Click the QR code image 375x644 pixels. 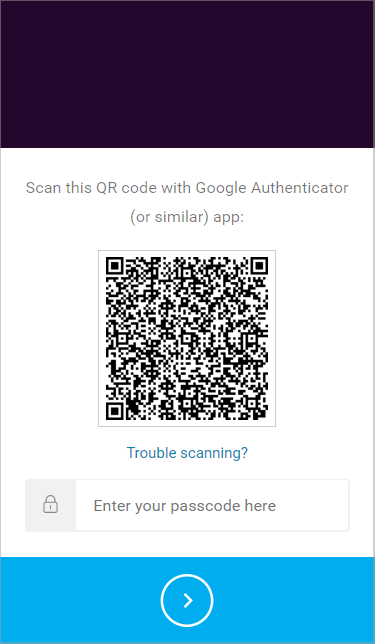(x=187, y=338)
